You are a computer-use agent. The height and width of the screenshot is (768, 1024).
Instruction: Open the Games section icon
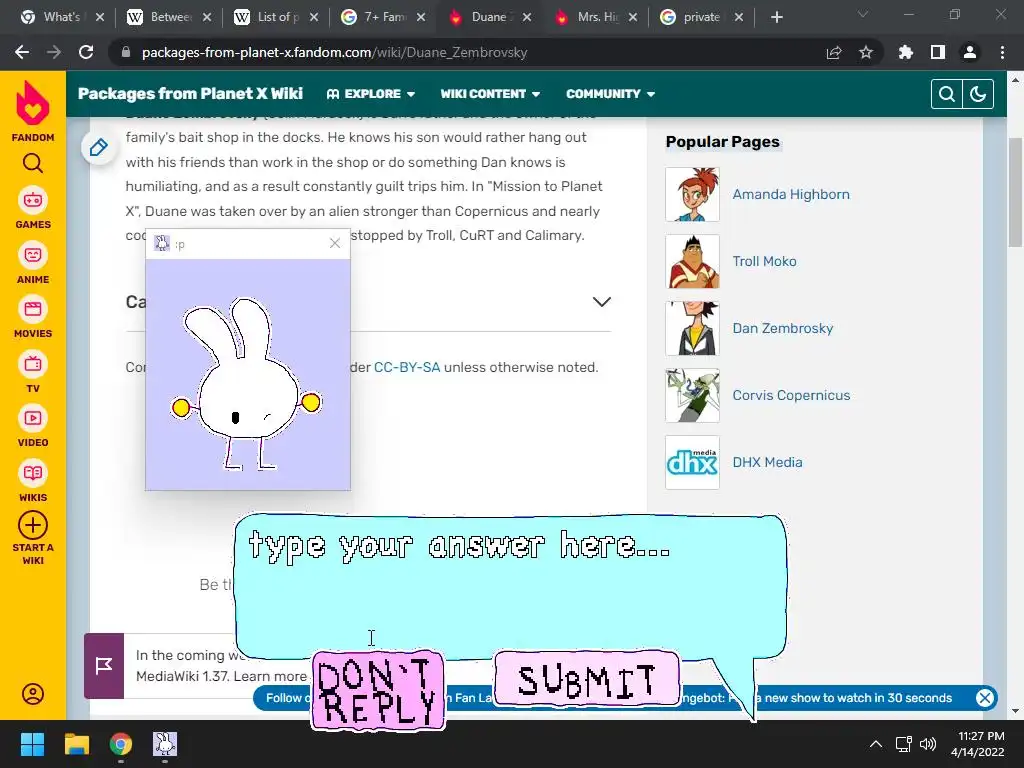33,200
